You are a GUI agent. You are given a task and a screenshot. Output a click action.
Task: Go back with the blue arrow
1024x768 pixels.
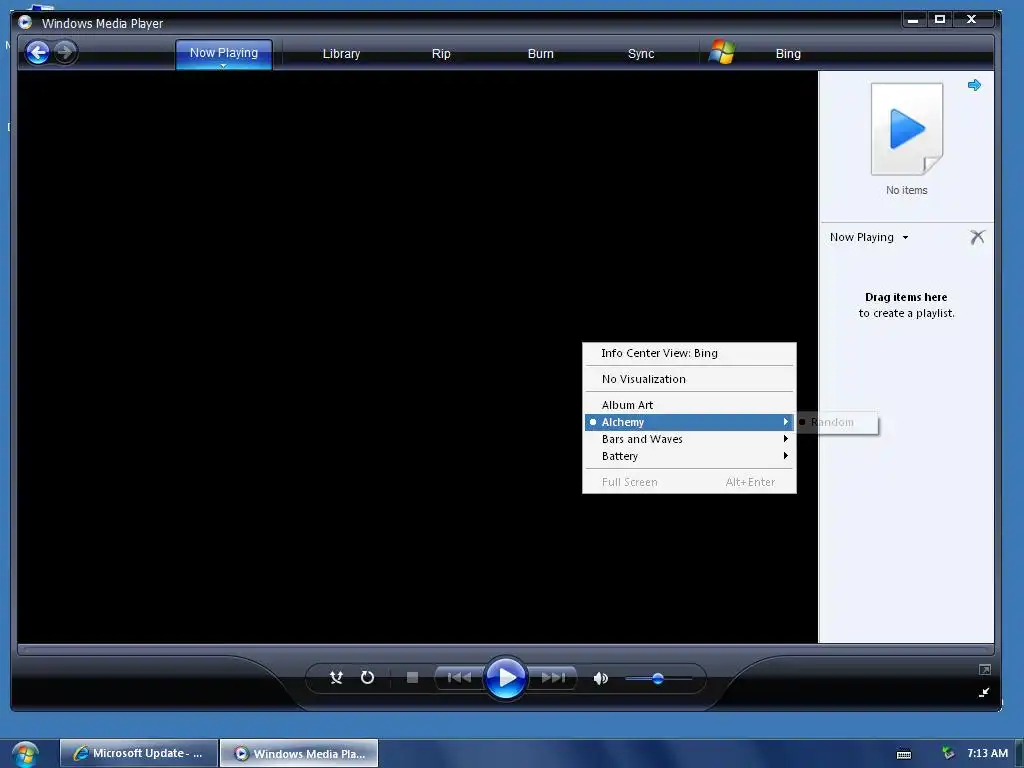(x=38, y=52)
